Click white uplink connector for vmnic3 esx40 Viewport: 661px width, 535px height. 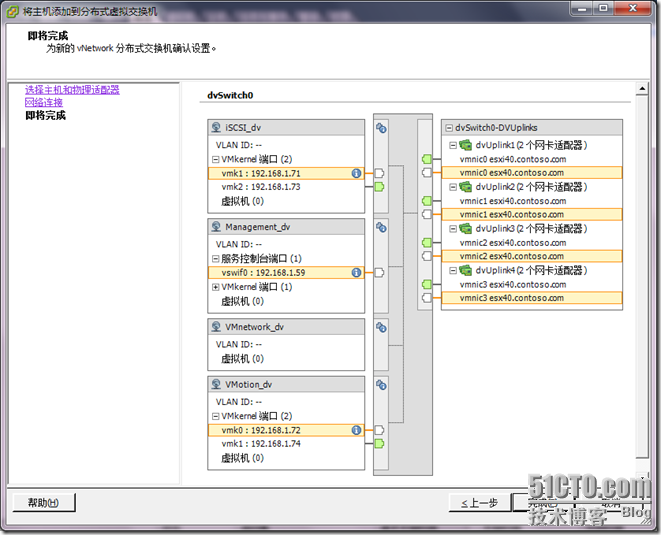click(x=427, y=298)
